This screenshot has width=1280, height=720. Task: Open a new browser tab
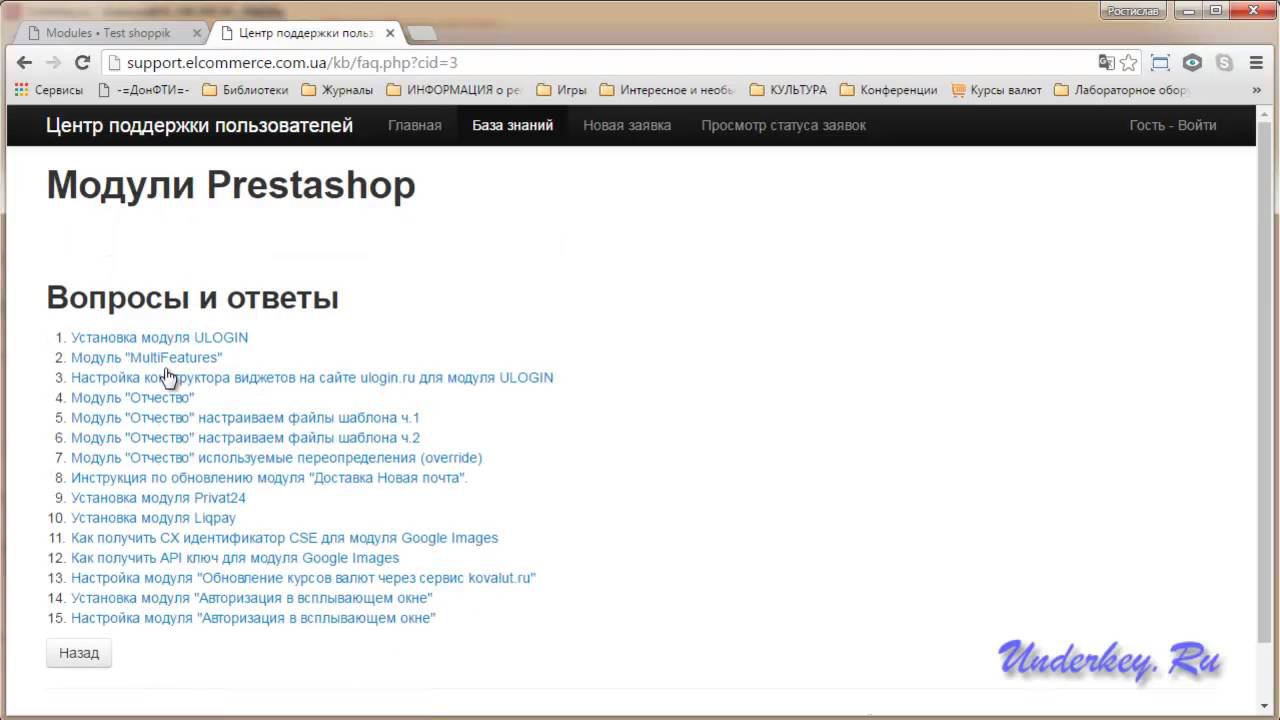tap(422, 33)
